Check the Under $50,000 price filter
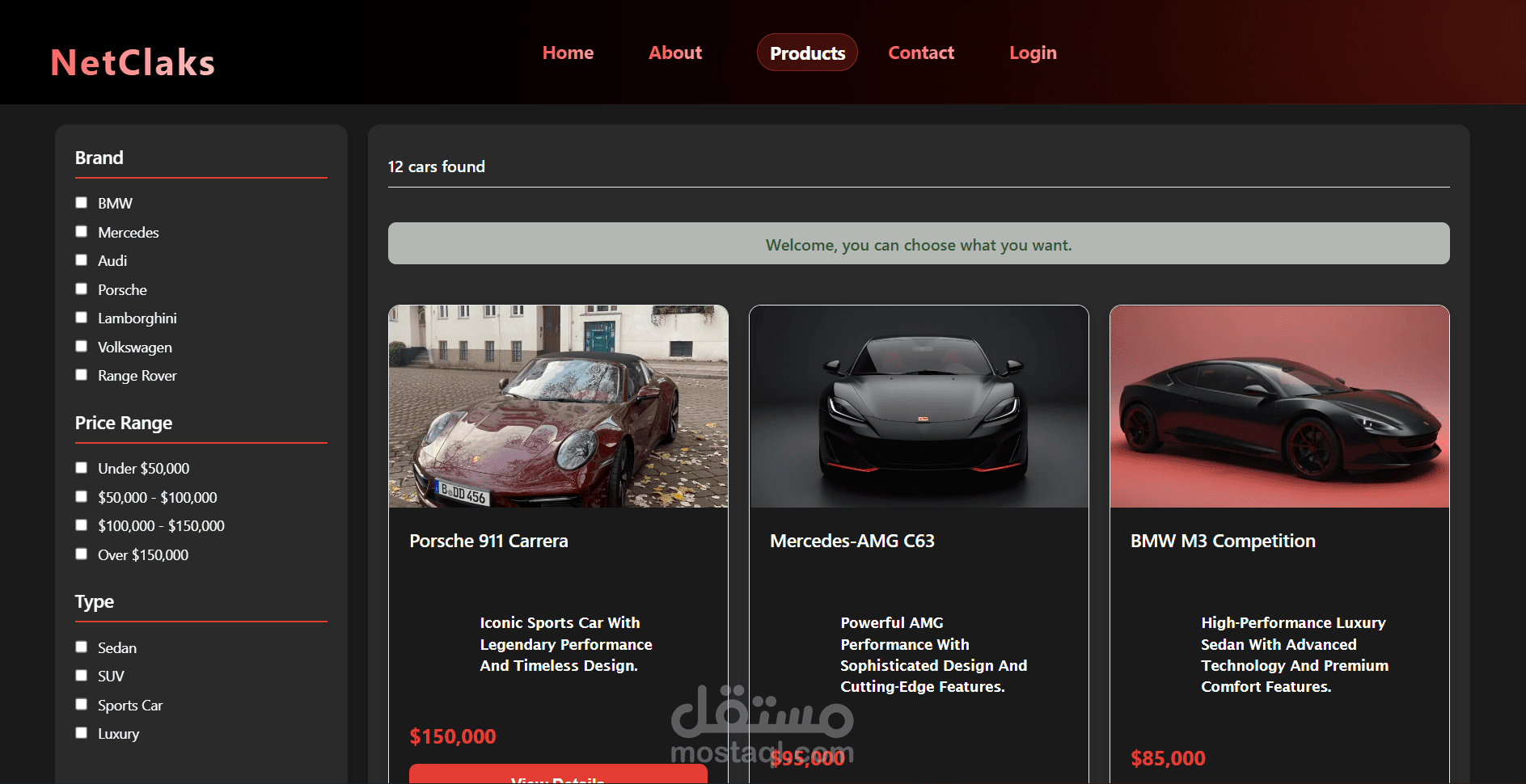1526x784 pixels. point(81,468)
